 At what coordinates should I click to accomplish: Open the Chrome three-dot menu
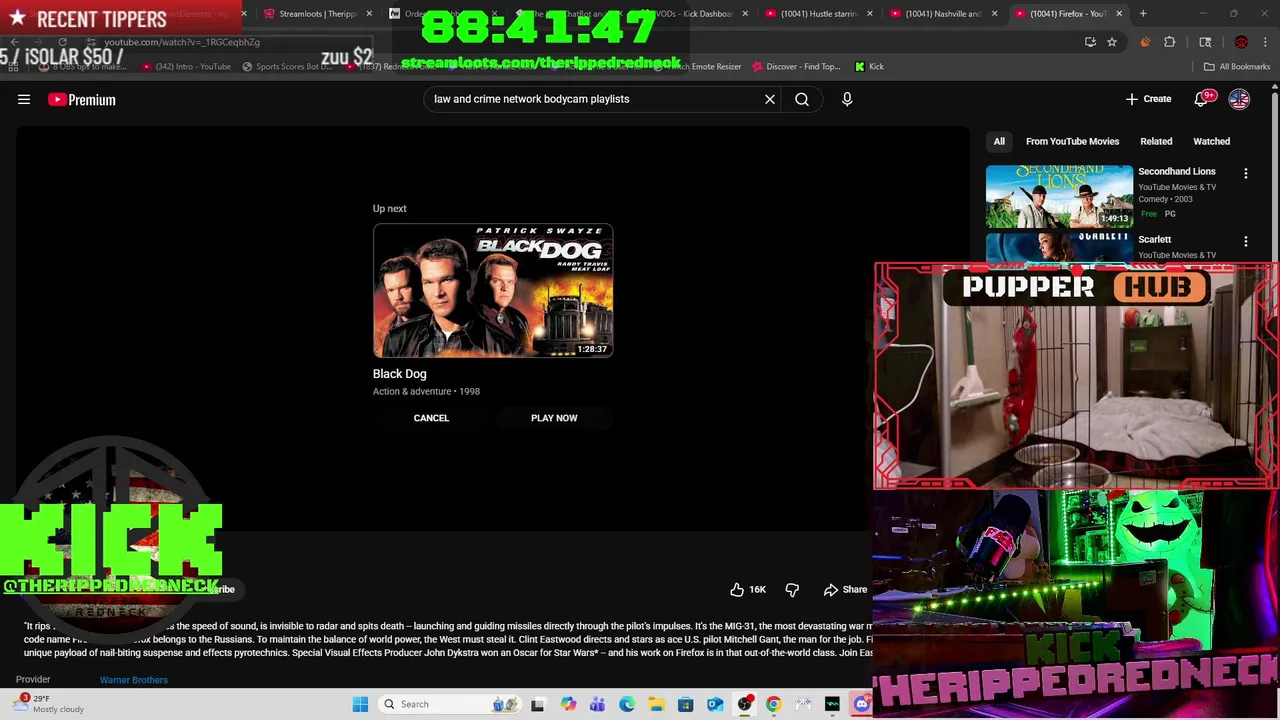[1265, 42]
